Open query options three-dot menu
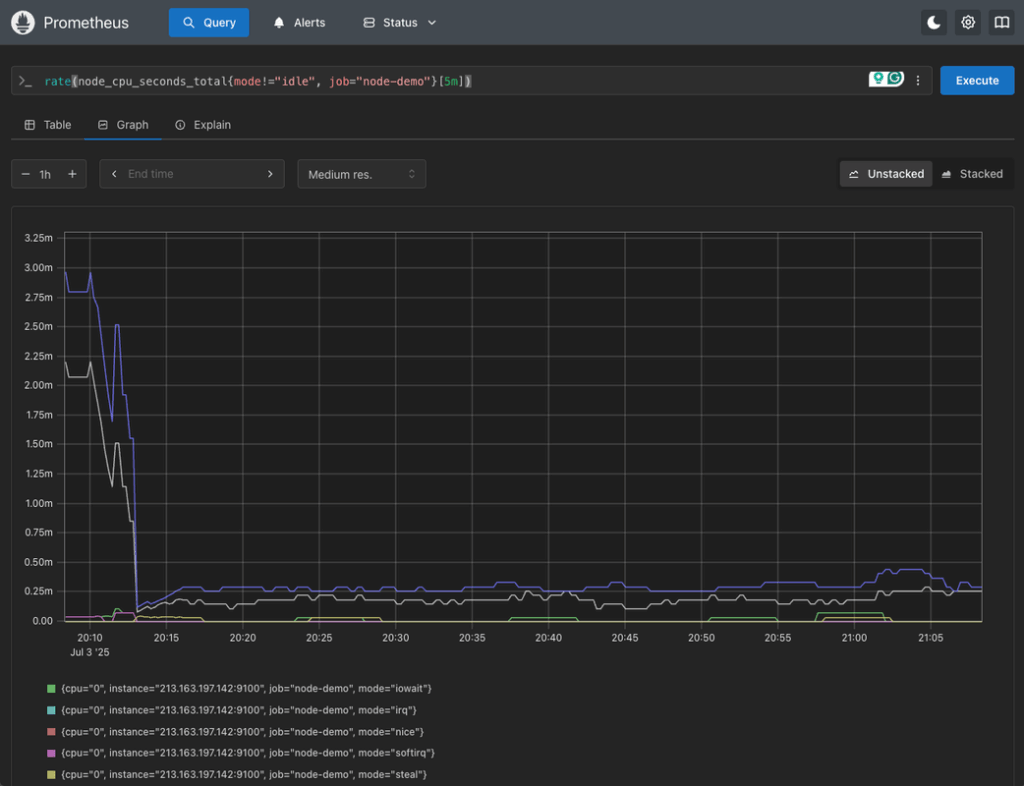Image resolution: width=1024 pixels, height=786 pixels. (x=918, y=80)
